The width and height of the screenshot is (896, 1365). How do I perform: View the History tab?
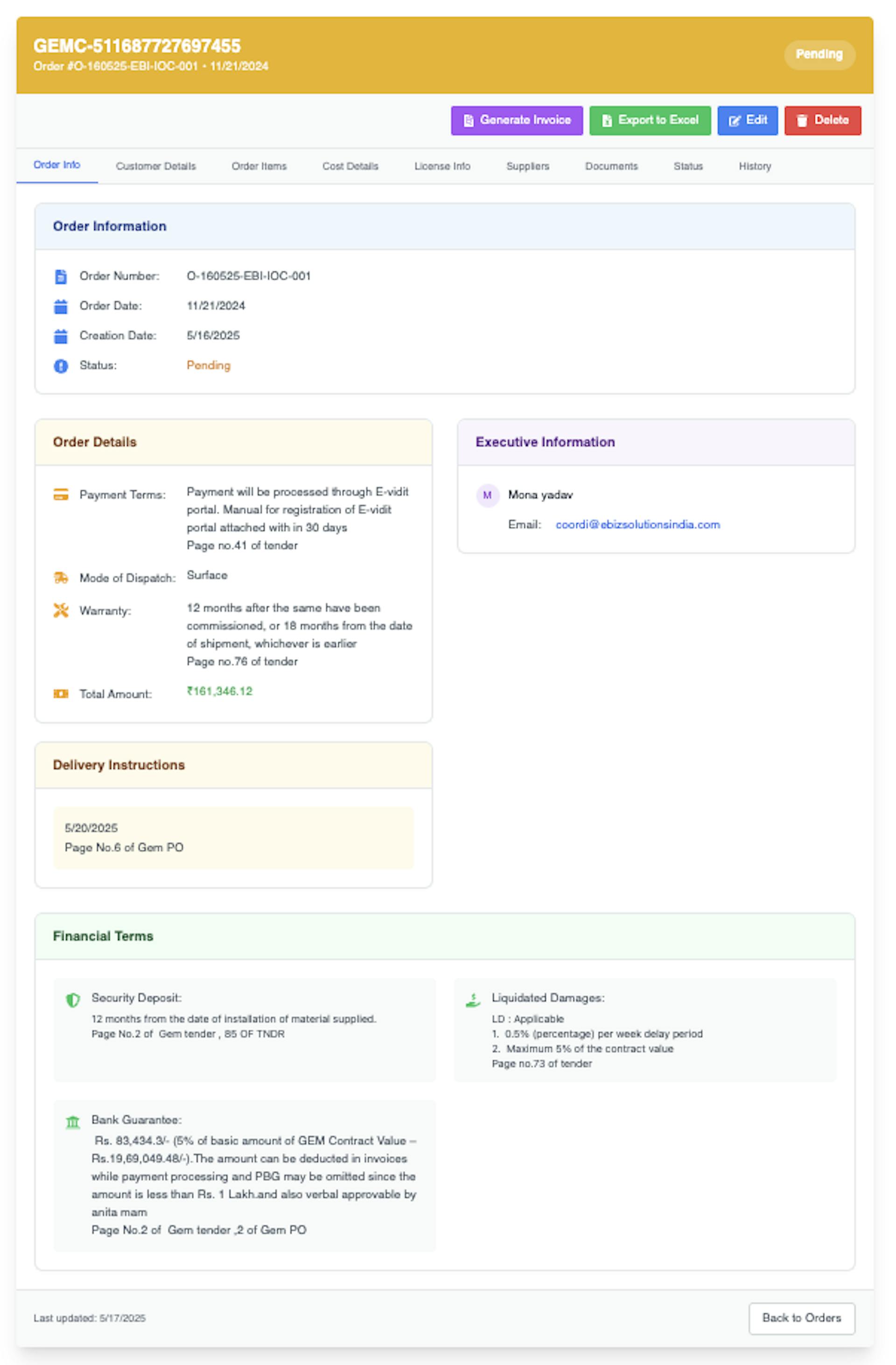tap(754, 166)
